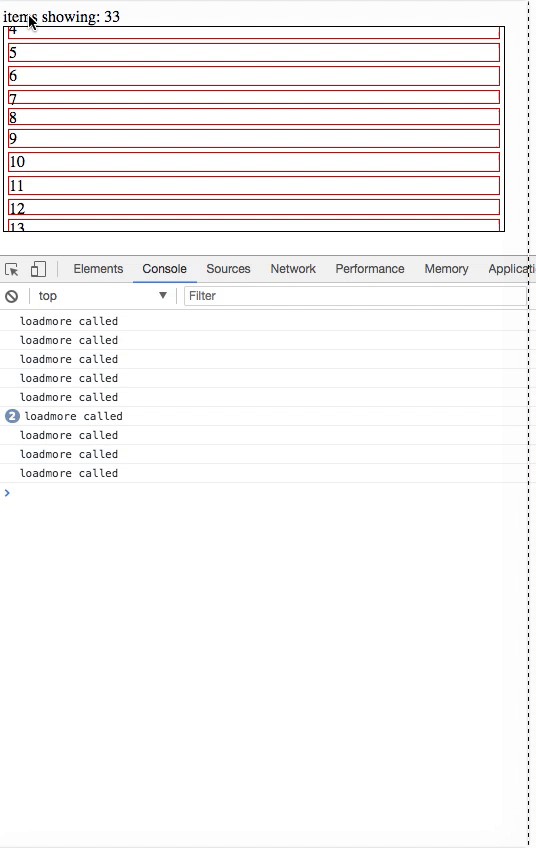Select list row labeled 5
This screenshot has height=848, width=536.
pyautogui.click(x=254, y=52)
